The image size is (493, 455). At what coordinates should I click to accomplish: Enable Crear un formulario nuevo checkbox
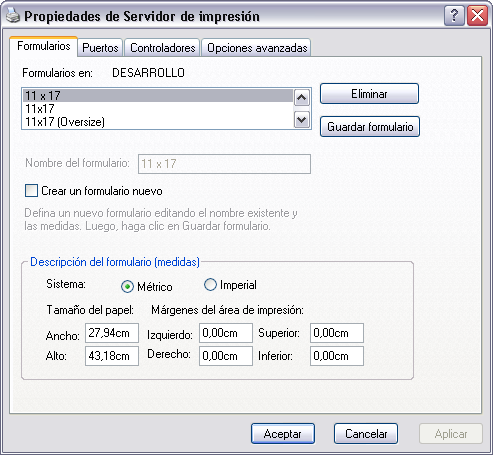(31, 191)
